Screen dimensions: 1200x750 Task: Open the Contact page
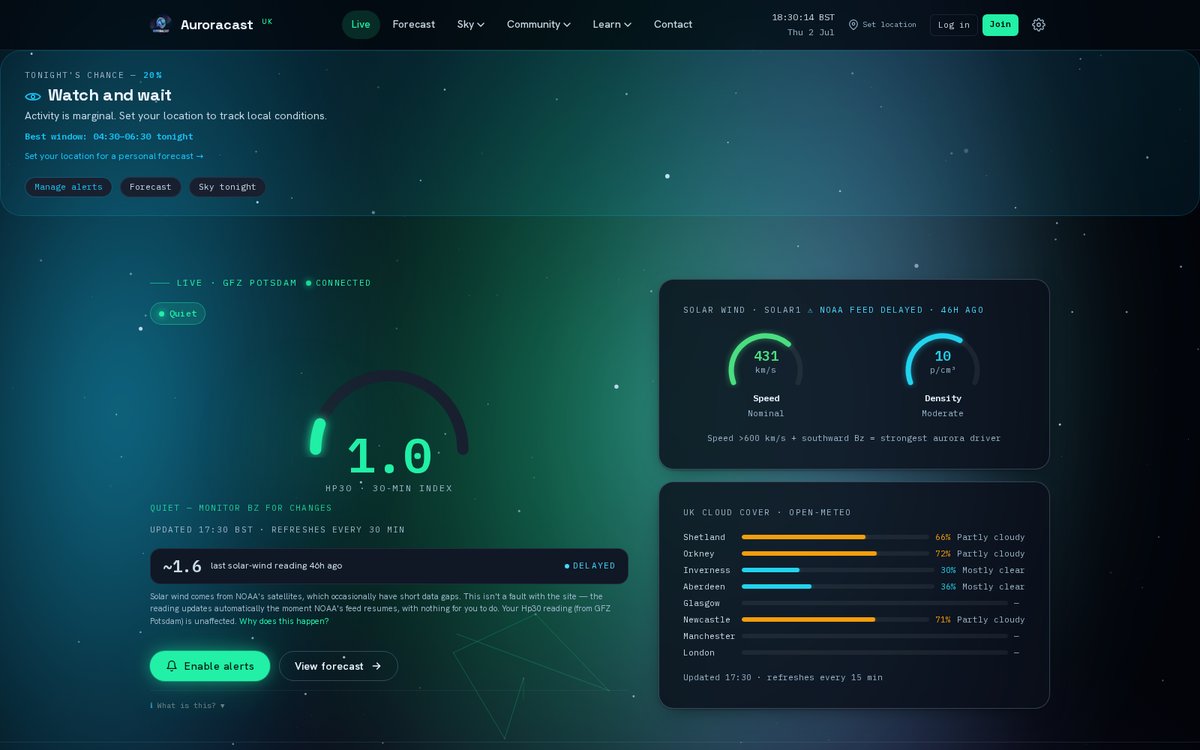point(673,25)
